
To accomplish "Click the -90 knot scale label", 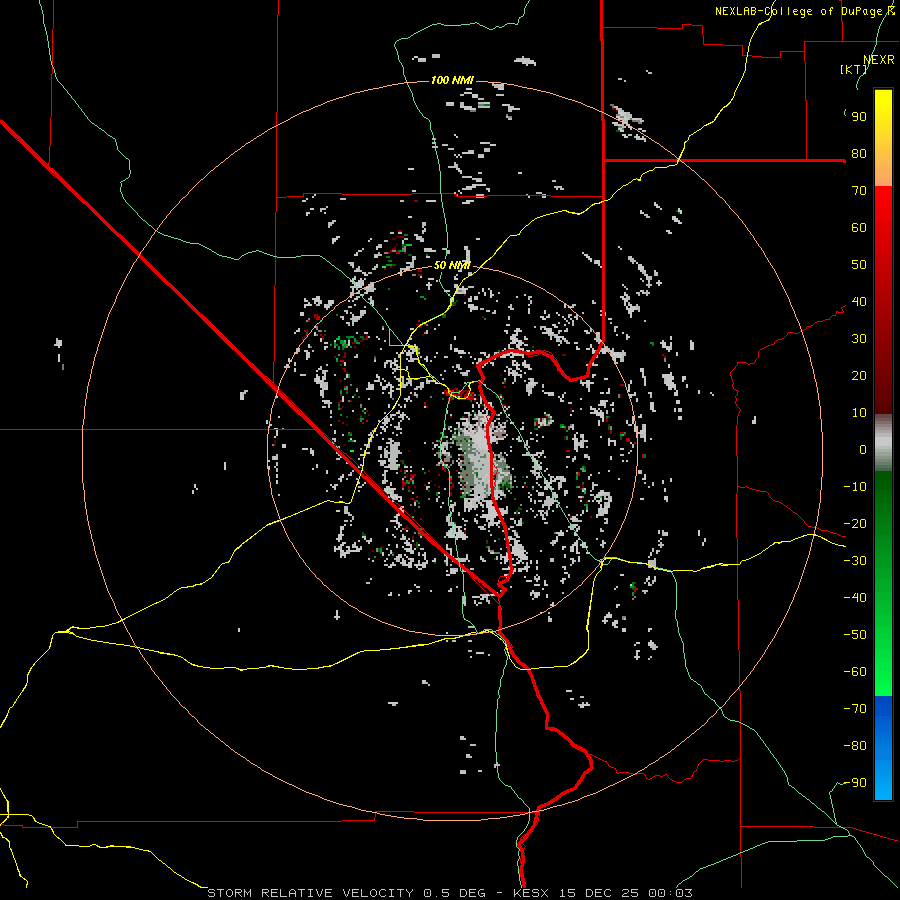I will (855, 783).
